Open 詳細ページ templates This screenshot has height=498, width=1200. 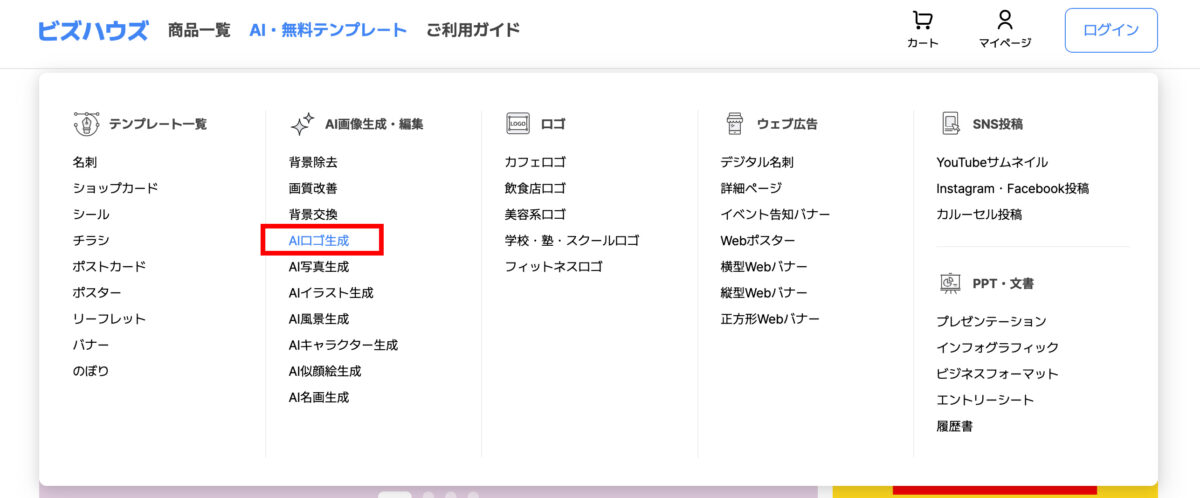coord(751,188)
